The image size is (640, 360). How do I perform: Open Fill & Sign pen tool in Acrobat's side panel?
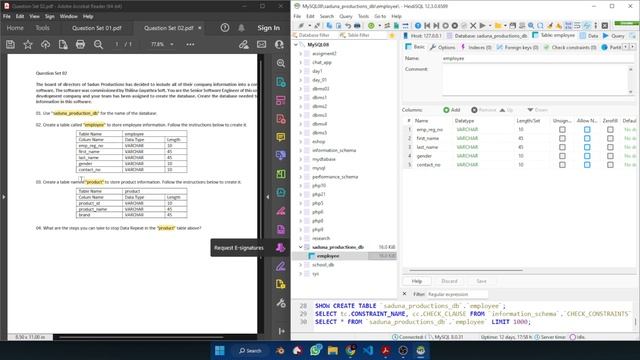[280, 266]
